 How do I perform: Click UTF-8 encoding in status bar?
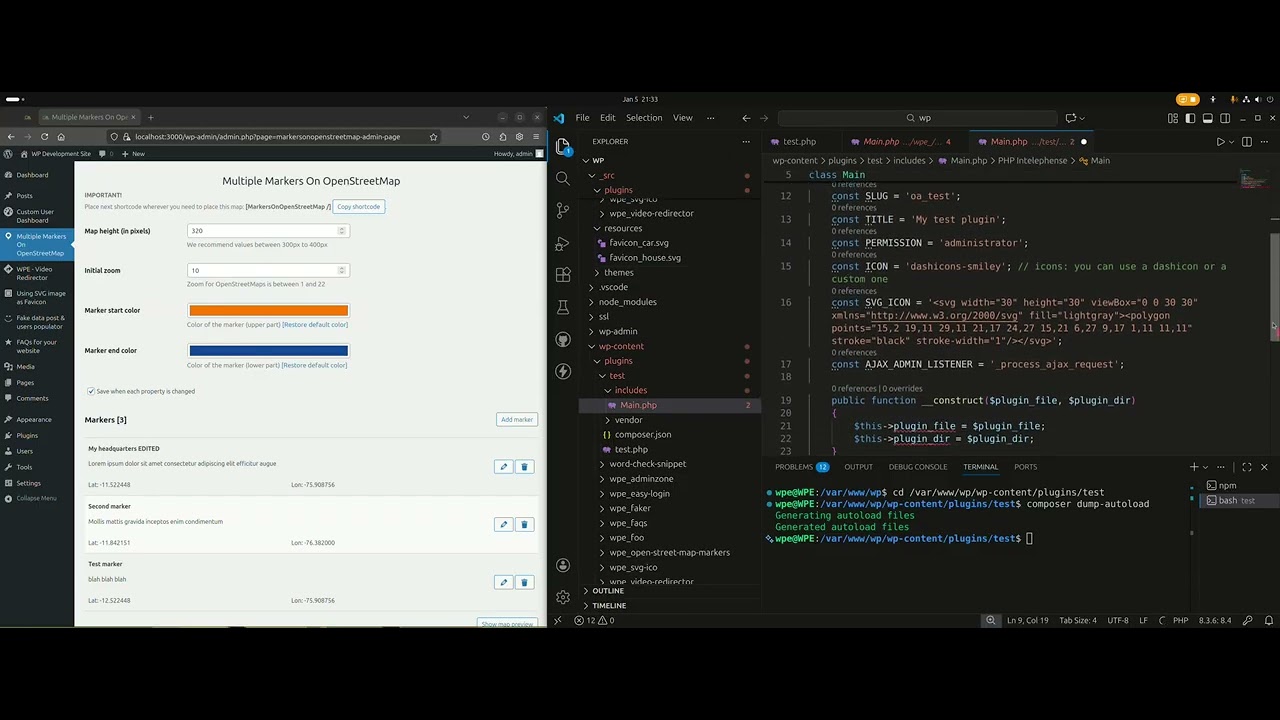tap(1118, 621)
